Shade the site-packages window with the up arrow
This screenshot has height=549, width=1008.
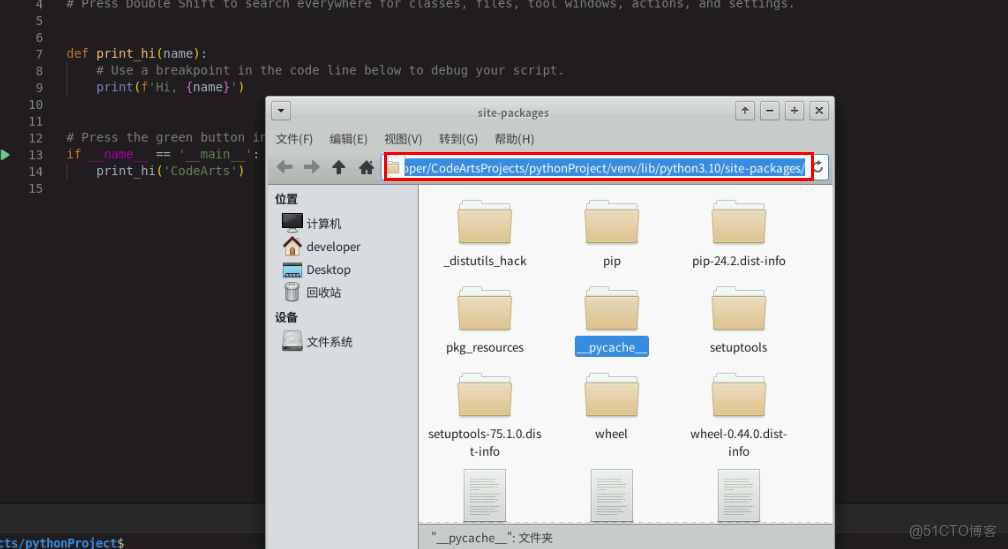745,111
